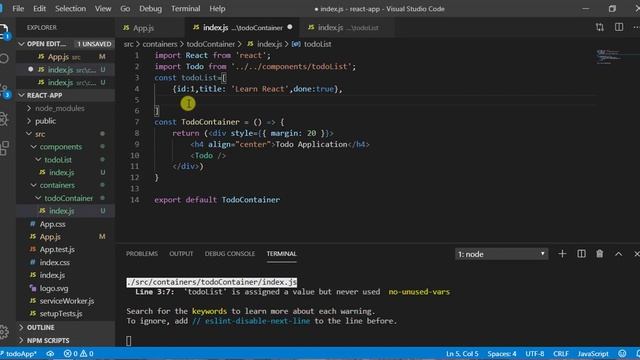Click UTF-8 encoding in status bar

535,353
